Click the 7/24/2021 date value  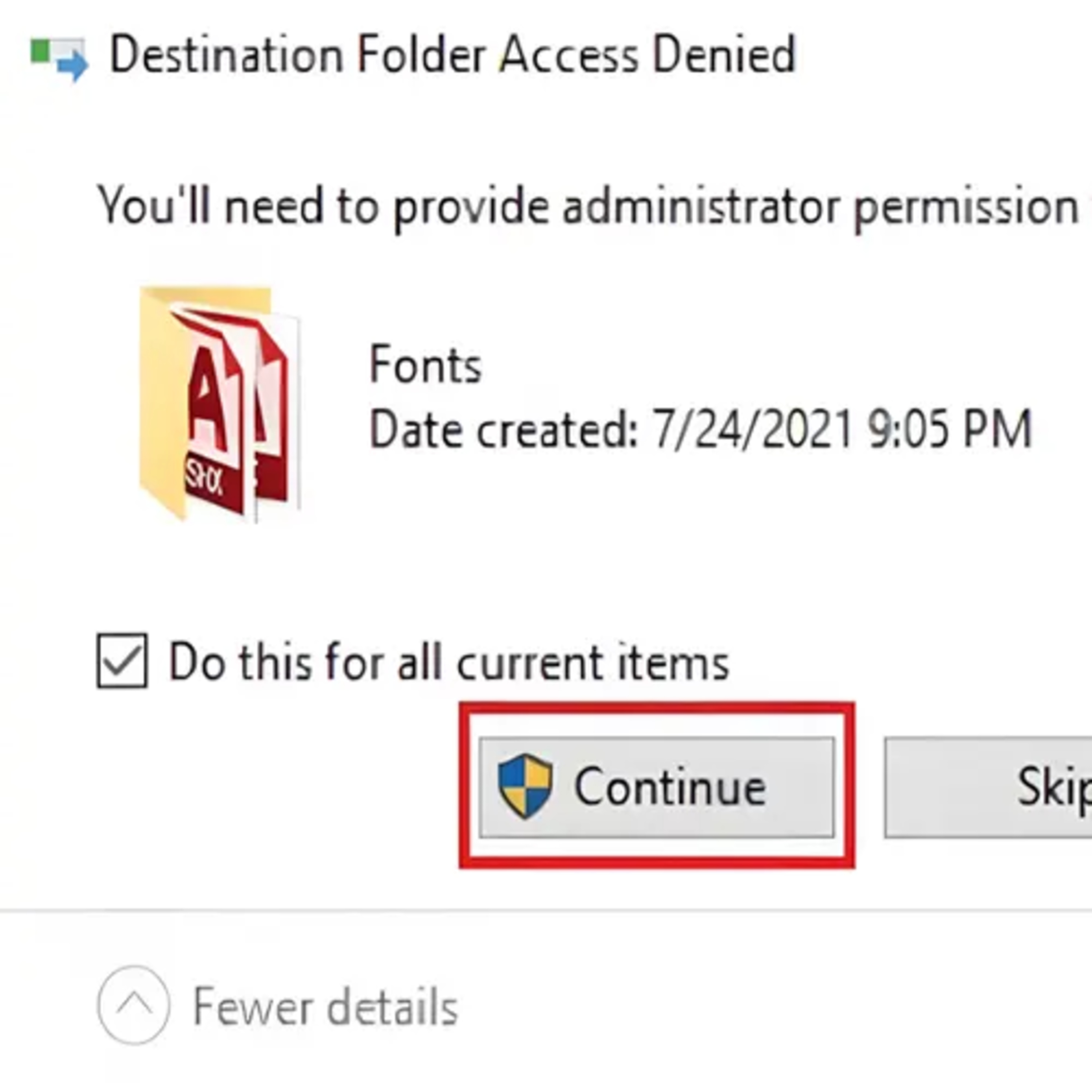coord(752,430)
